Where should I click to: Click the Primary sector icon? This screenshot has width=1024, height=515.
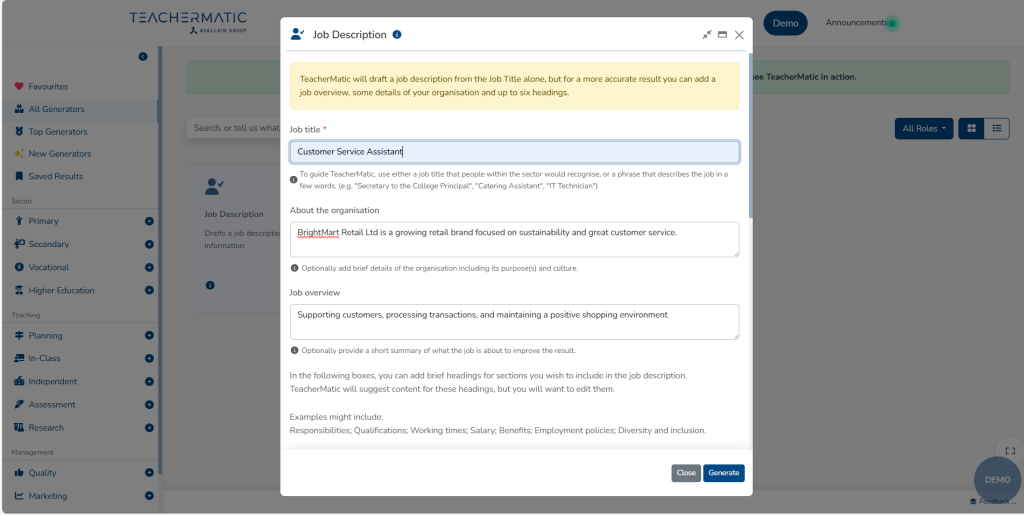(x=19, y=221)
